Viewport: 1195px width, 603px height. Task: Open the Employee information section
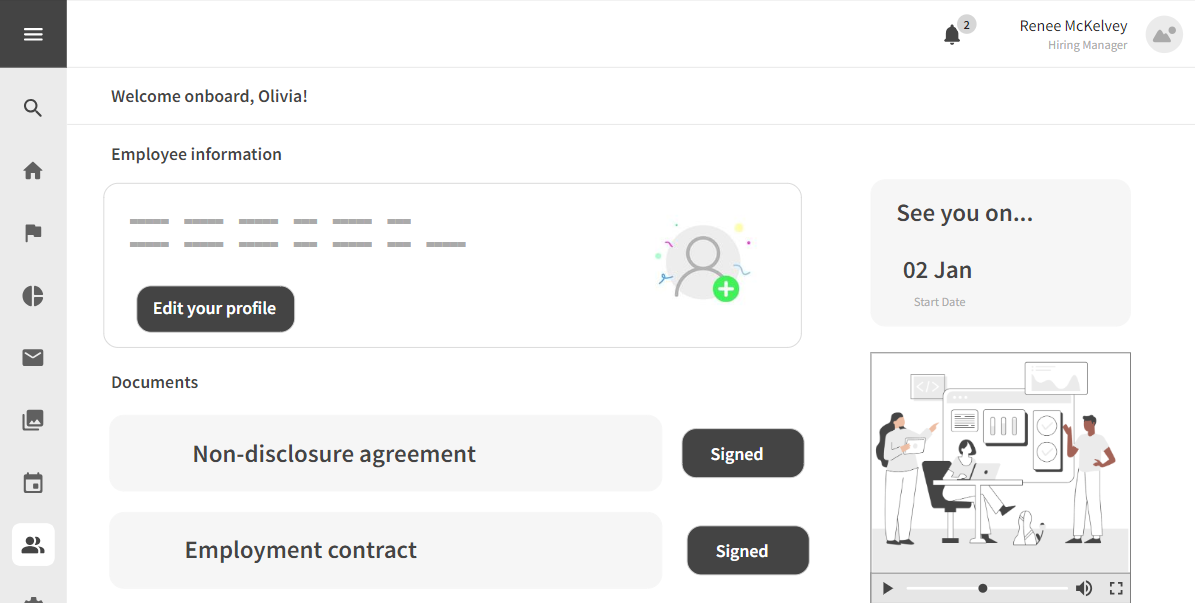(196, 153)
